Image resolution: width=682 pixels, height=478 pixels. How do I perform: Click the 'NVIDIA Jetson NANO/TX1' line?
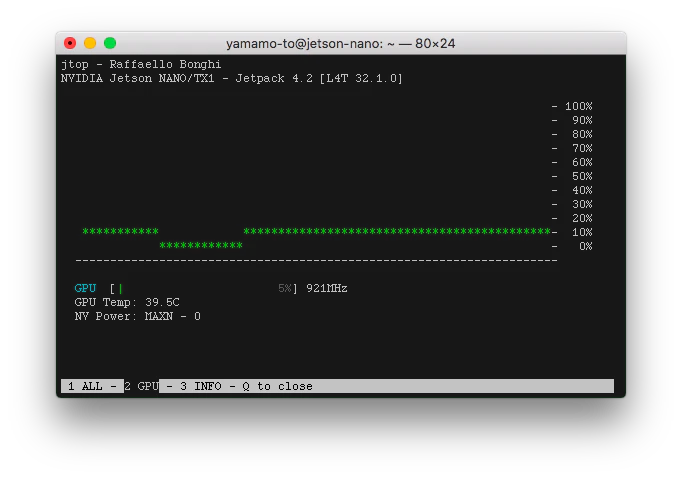click(x=232, y=78)
